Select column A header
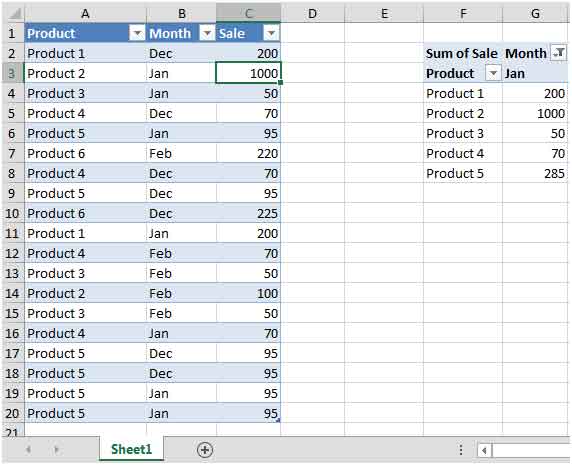Viewport: 572px width, 465px height. tap(85, 14)
